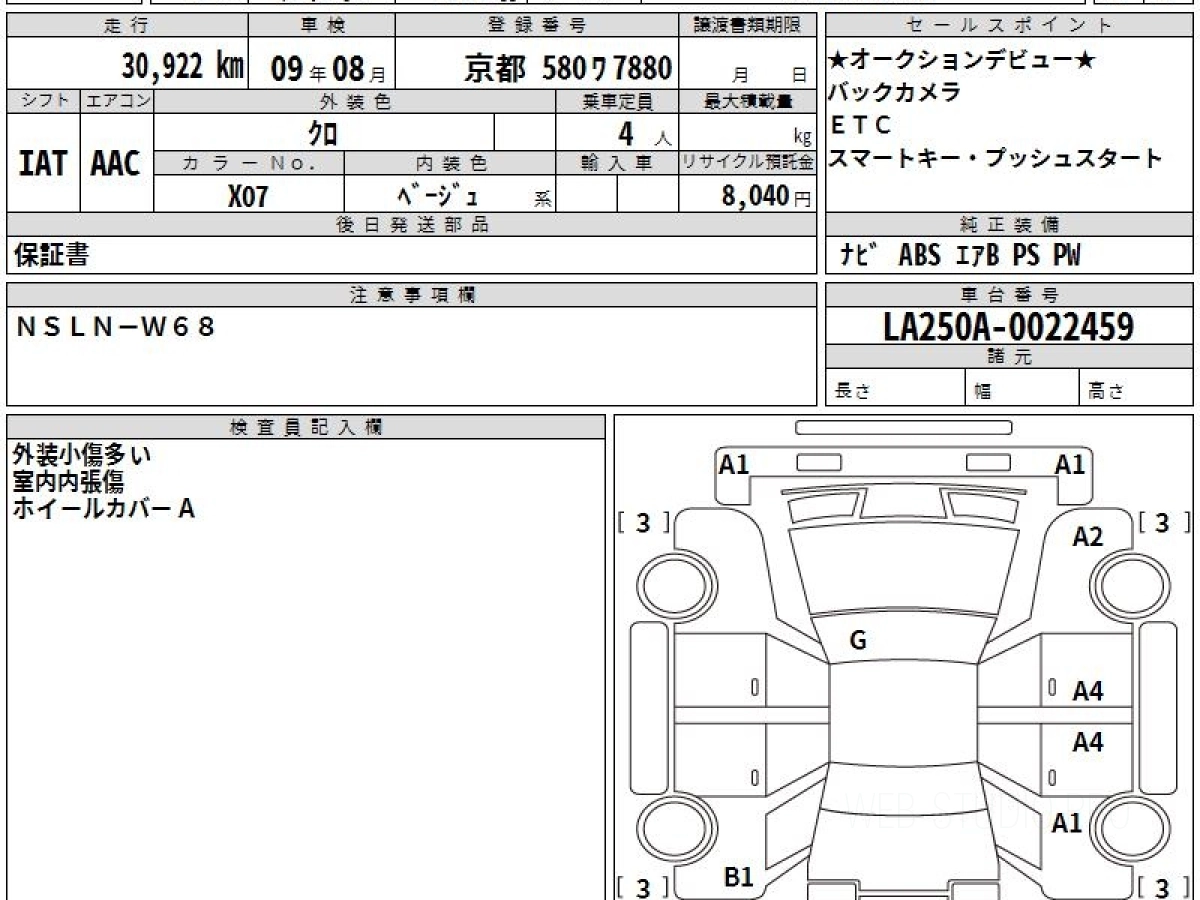Click the B1 damage mark on diagram
Viewport: 1200px width, 900px height.
tap(738, 877)
